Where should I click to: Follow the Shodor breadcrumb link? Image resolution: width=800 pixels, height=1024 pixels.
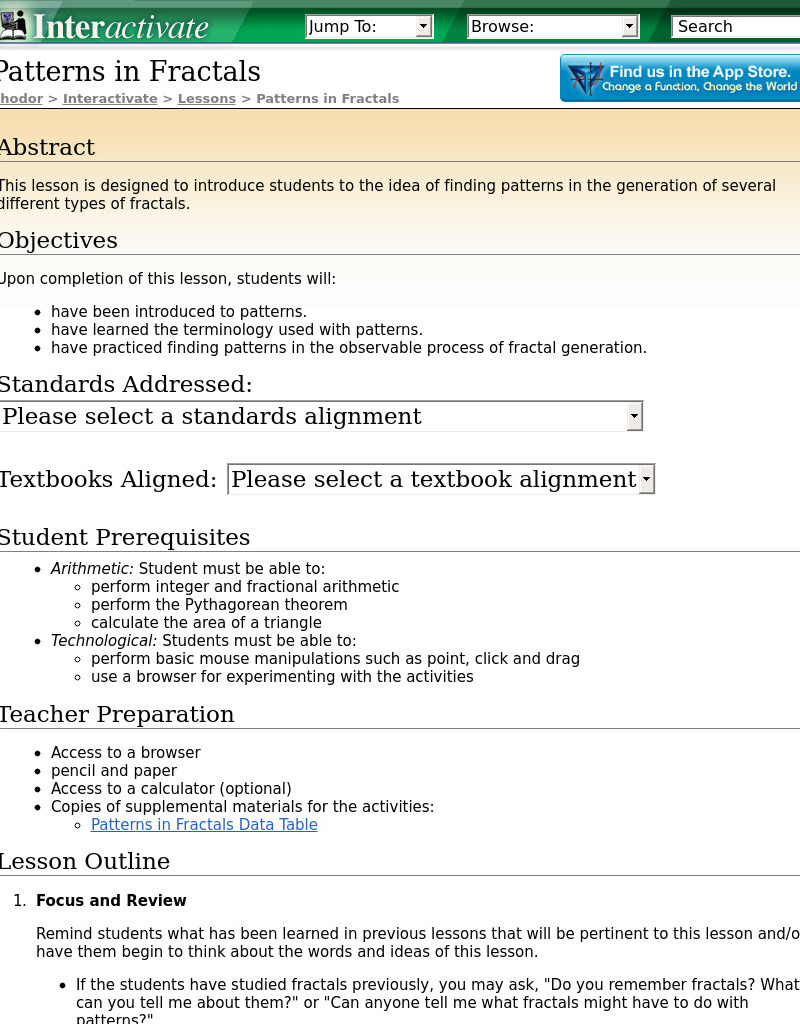click(x=21, y=98)
